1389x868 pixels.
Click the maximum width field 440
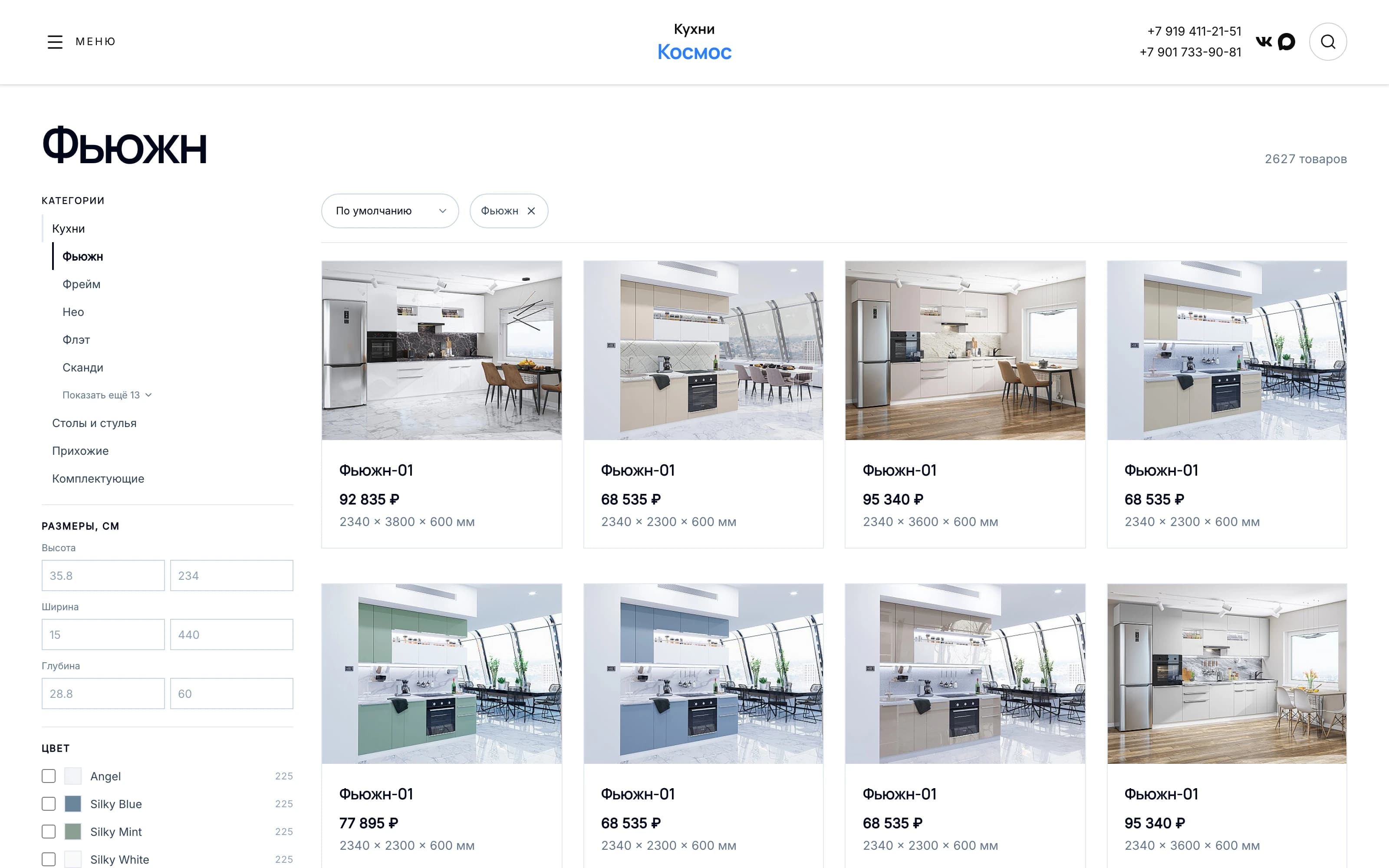pyautogui.click(x=232, y=635)
